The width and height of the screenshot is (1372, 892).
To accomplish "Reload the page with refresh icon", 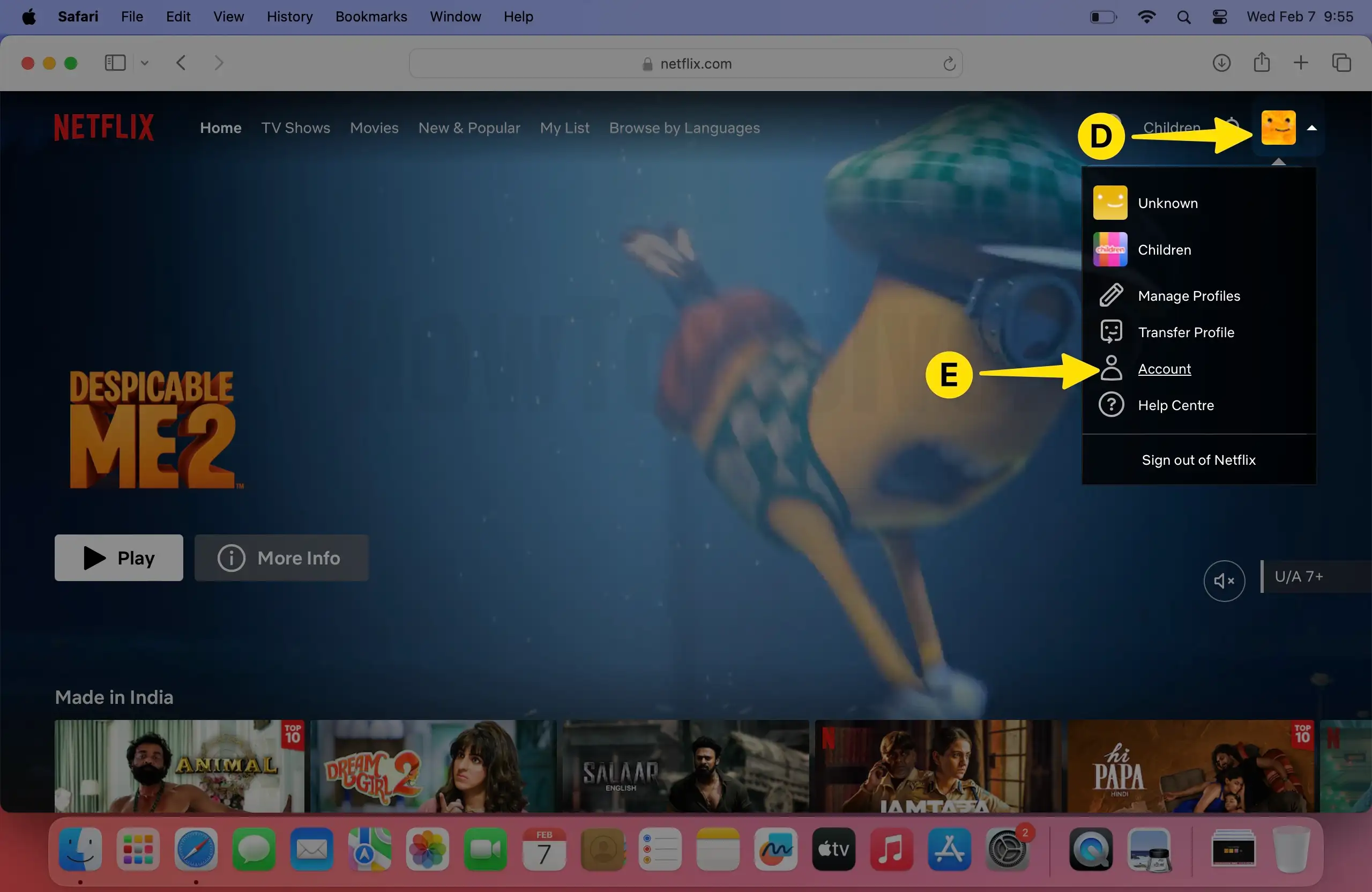I will tap(949, 64).
